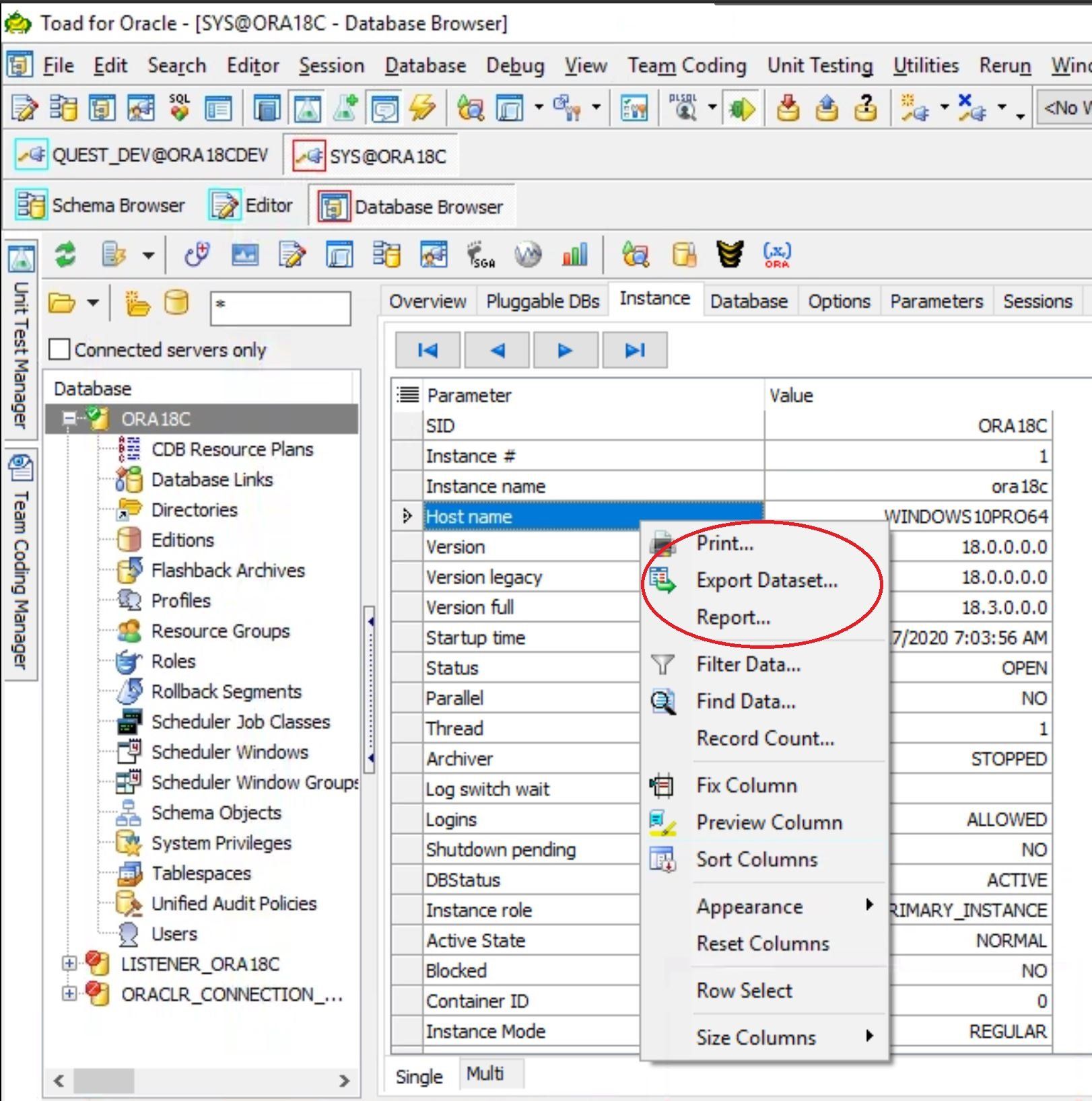Select Scheduler Job Classes tree item
Screen dimensions: 1092x1101
pos(240,721)
